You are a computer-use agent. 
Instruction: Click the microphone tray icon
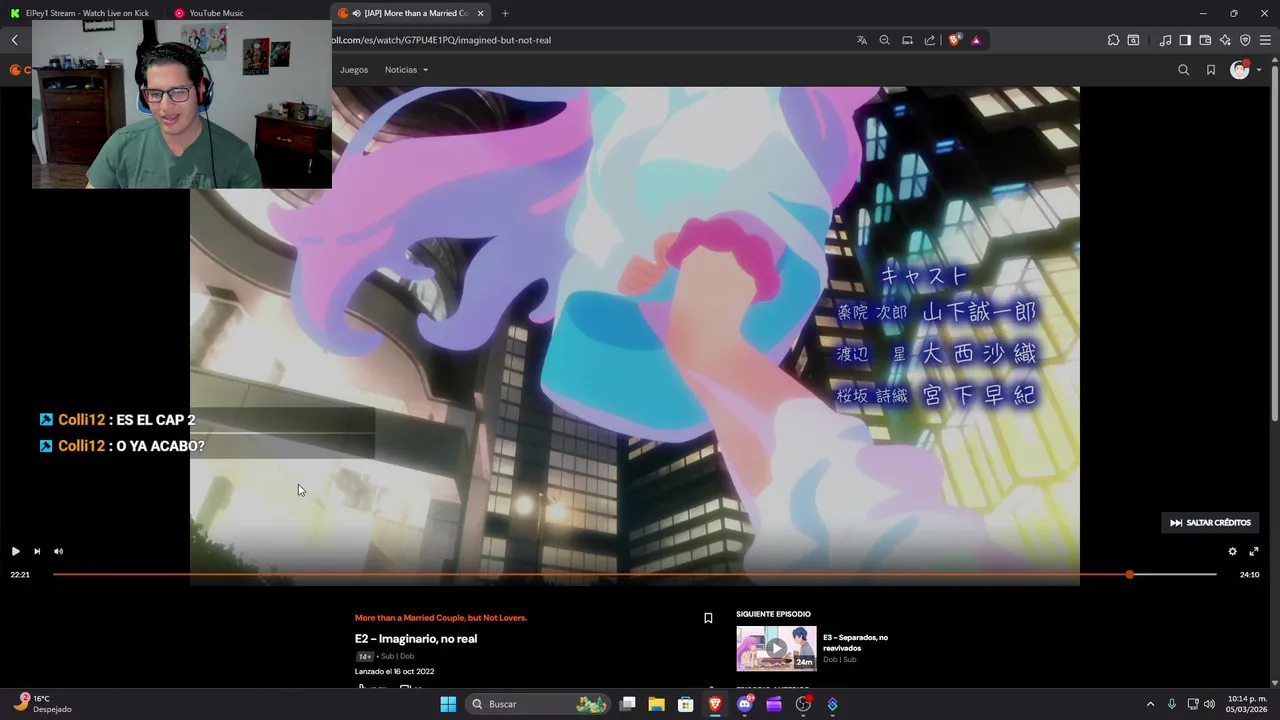(x=1171, y=704)
